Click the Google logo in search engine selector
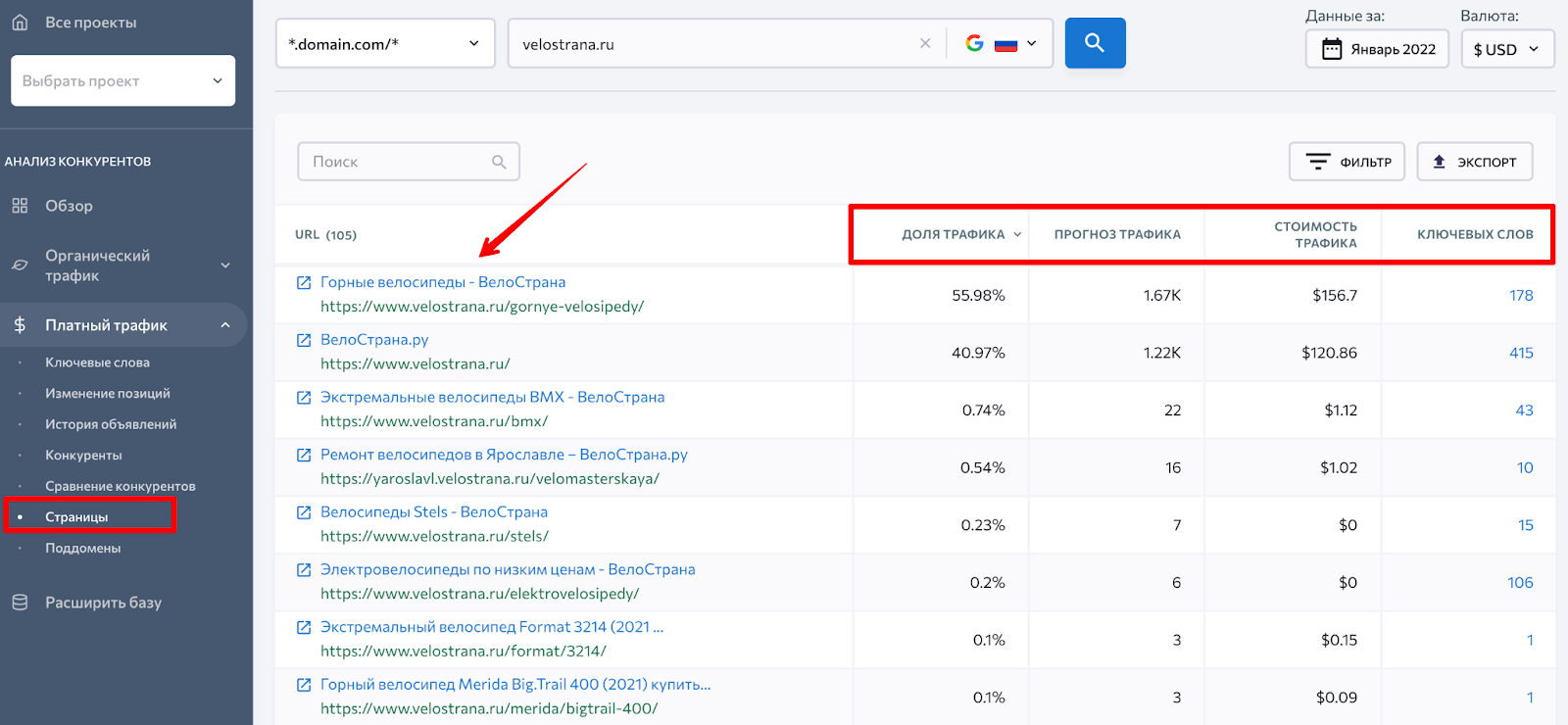The image size is (1568, 725). pos(974,43)
